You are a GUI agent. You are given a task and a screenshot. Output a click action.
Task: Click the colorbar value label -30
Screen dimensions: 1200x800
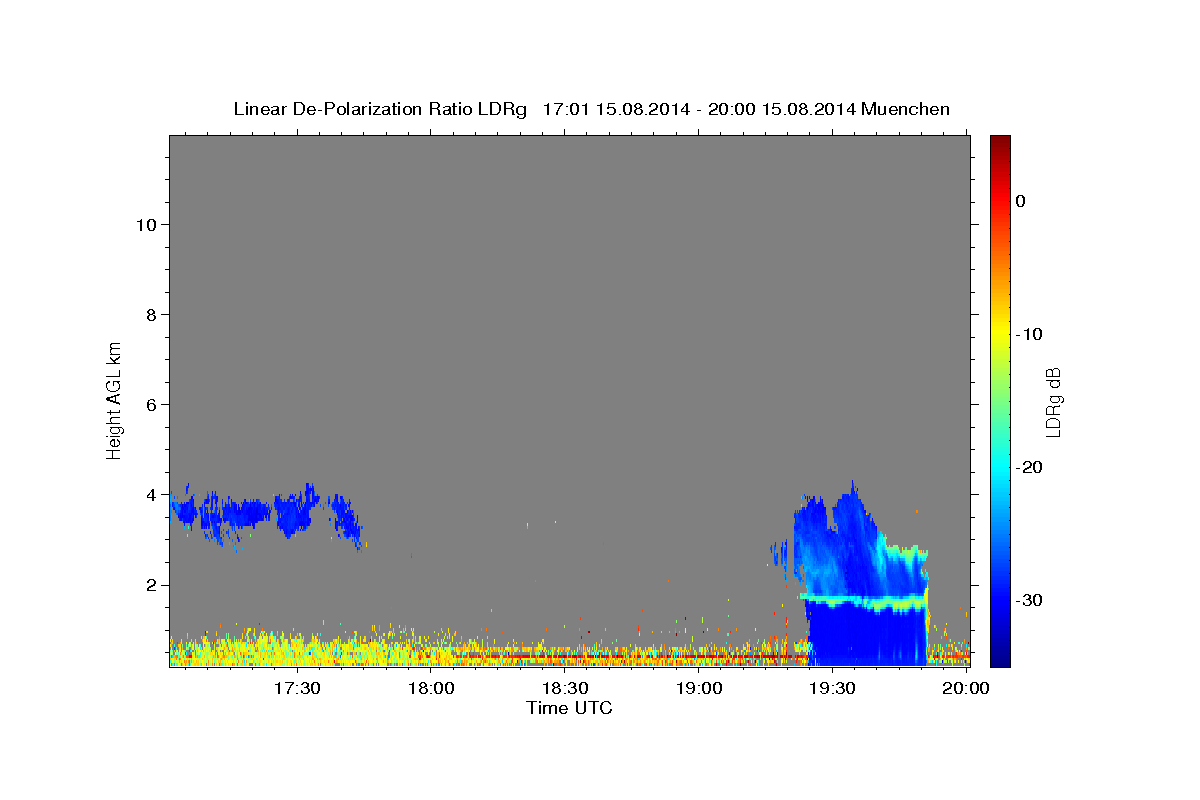click(1029, 600)
